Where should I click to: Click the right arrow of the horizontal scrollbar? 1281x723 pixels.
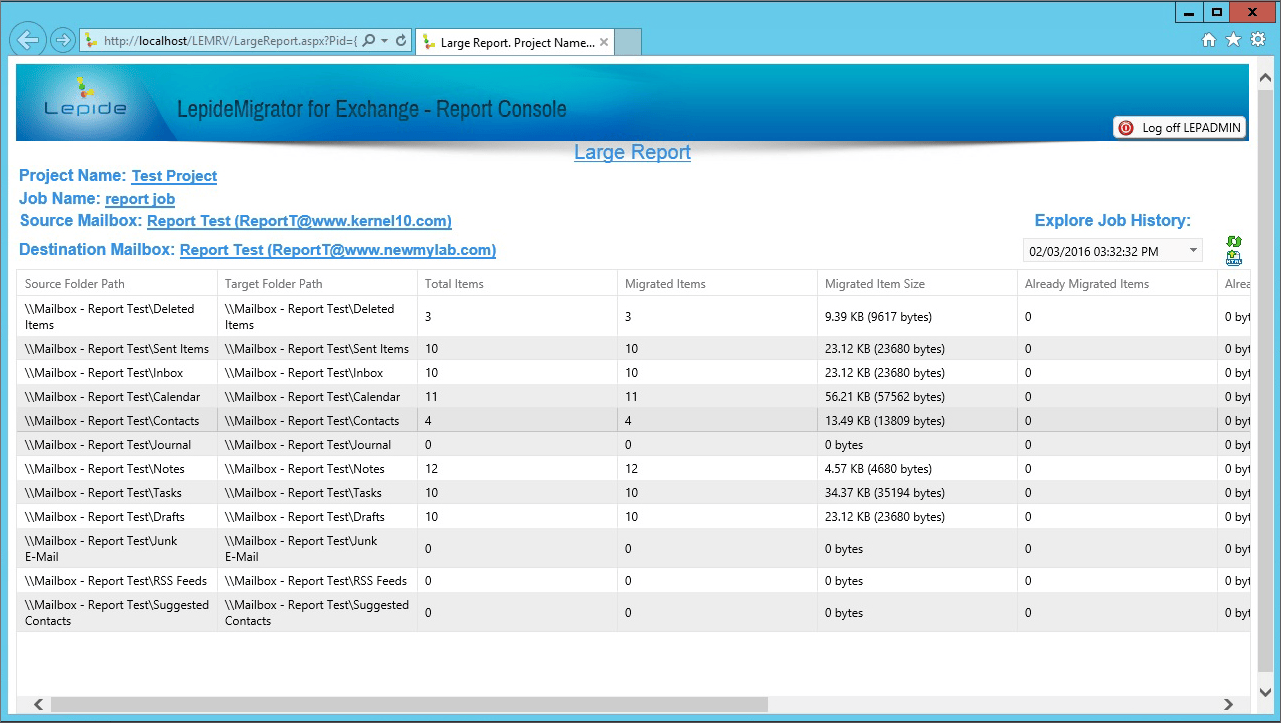[1229, 705]
